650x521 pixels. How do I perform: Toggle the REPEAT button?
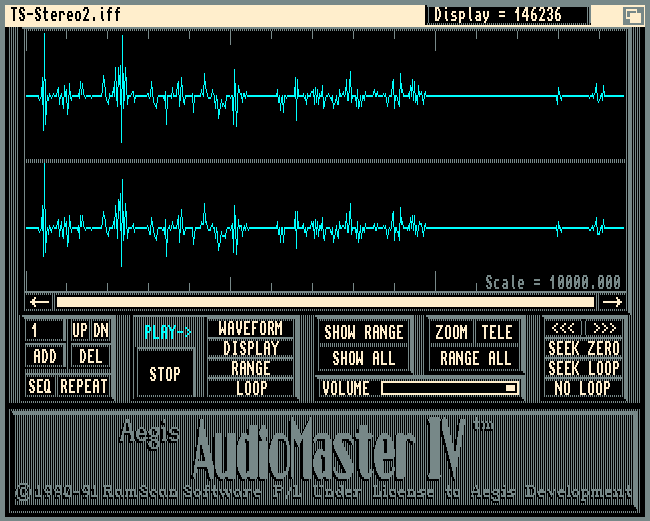(84, 386)
